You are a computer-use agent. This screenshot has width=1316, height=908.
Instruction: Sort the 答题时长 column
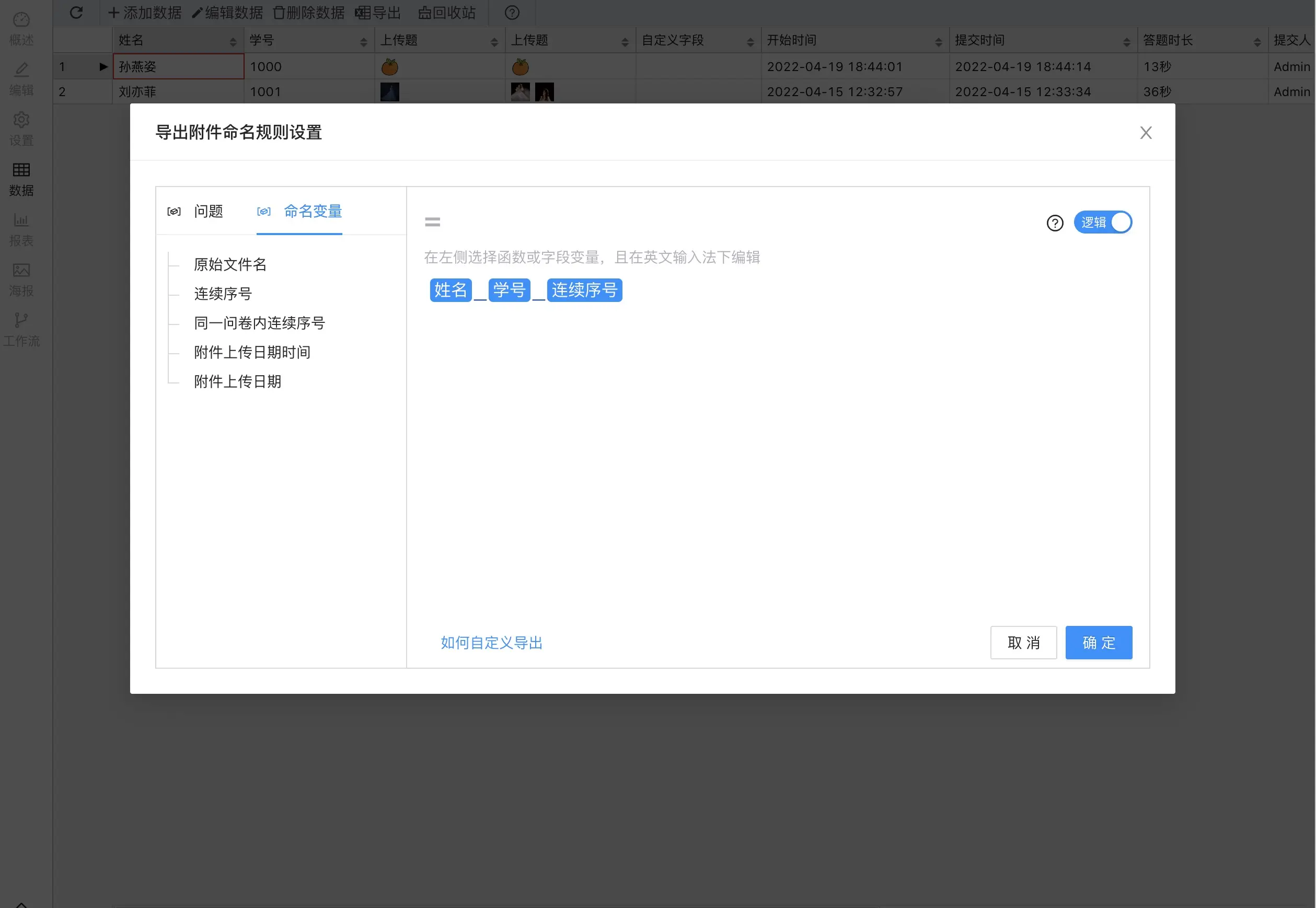tap(1257, 41)
